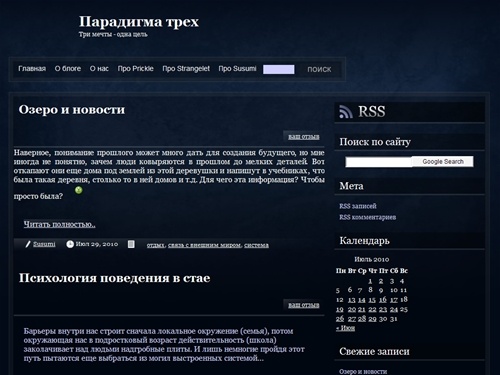Open the RSS комментариев link
The image size is (500, 375).
[x=368, y=217]
